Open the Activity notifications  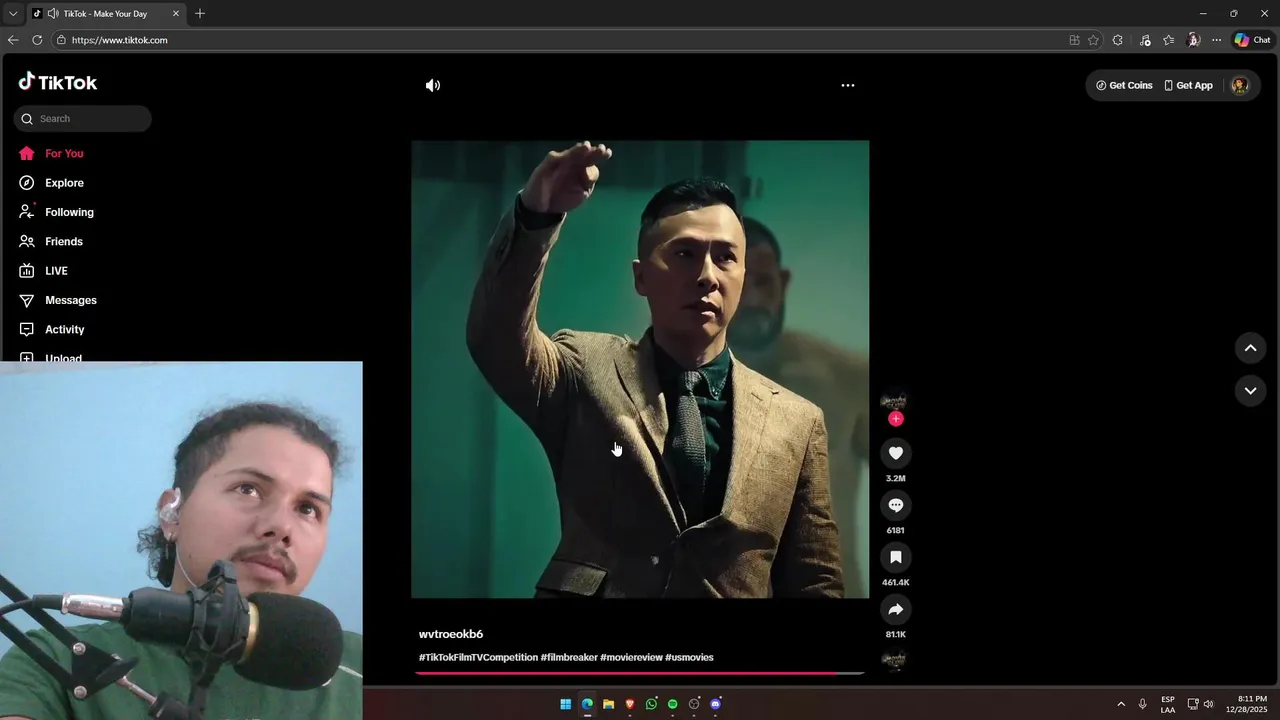[x=52, y=330]
